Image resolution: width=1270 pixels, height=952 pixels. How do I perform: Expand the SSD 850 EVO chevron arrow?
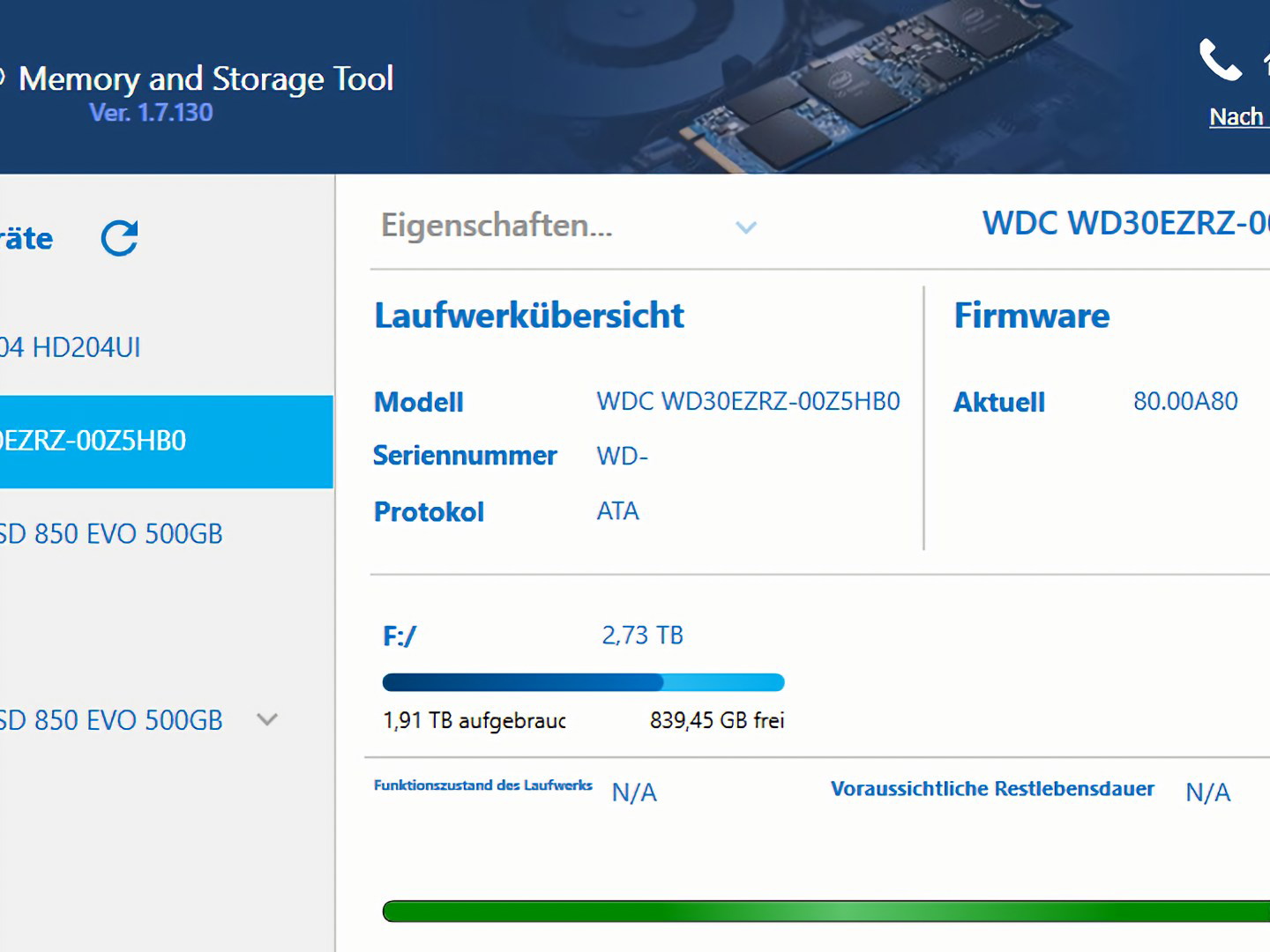click(267, 719)
